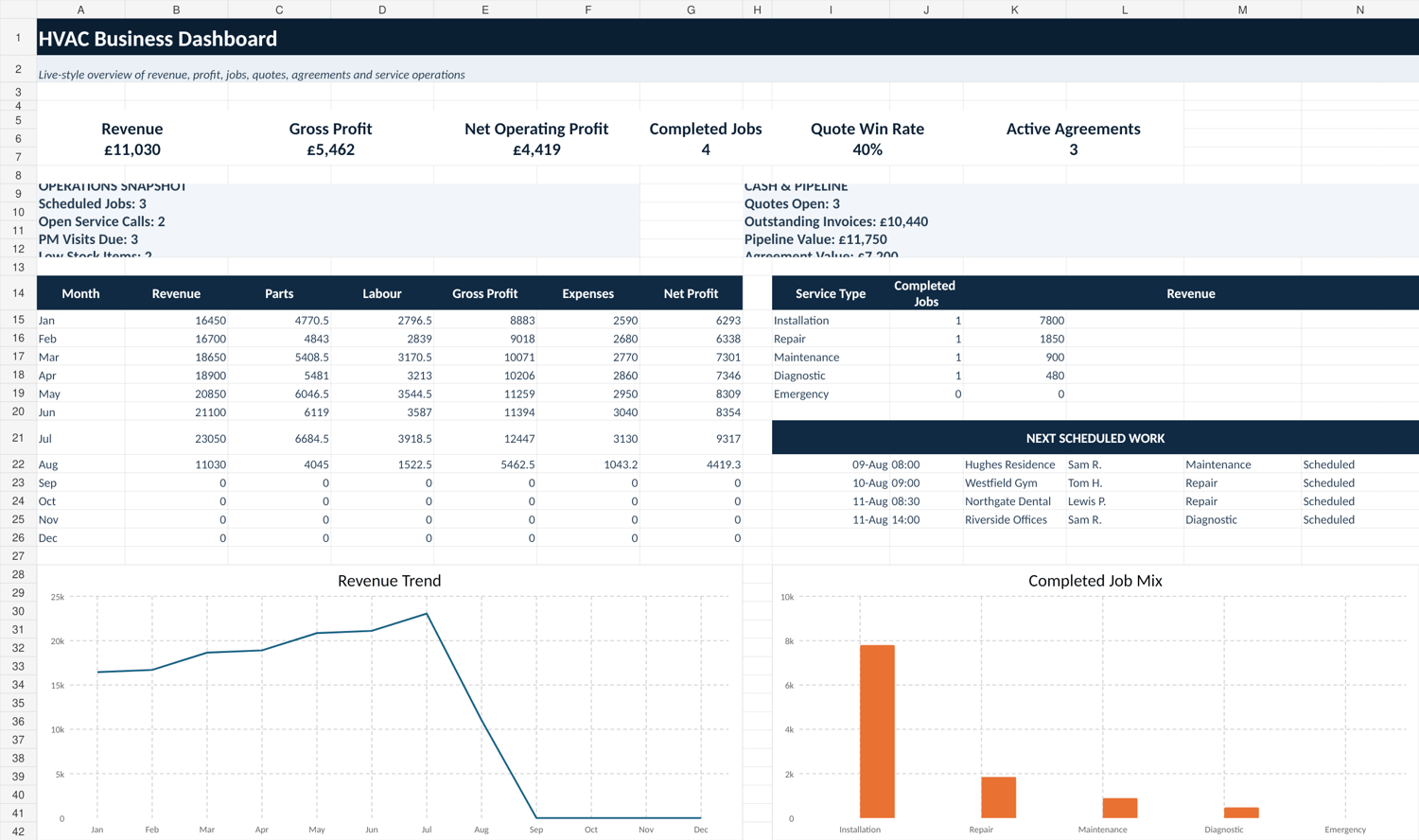Click "Outstanding Invoices: £10,440" text
The width and height of the screenshot is (1419, 840).
point(836,221)
